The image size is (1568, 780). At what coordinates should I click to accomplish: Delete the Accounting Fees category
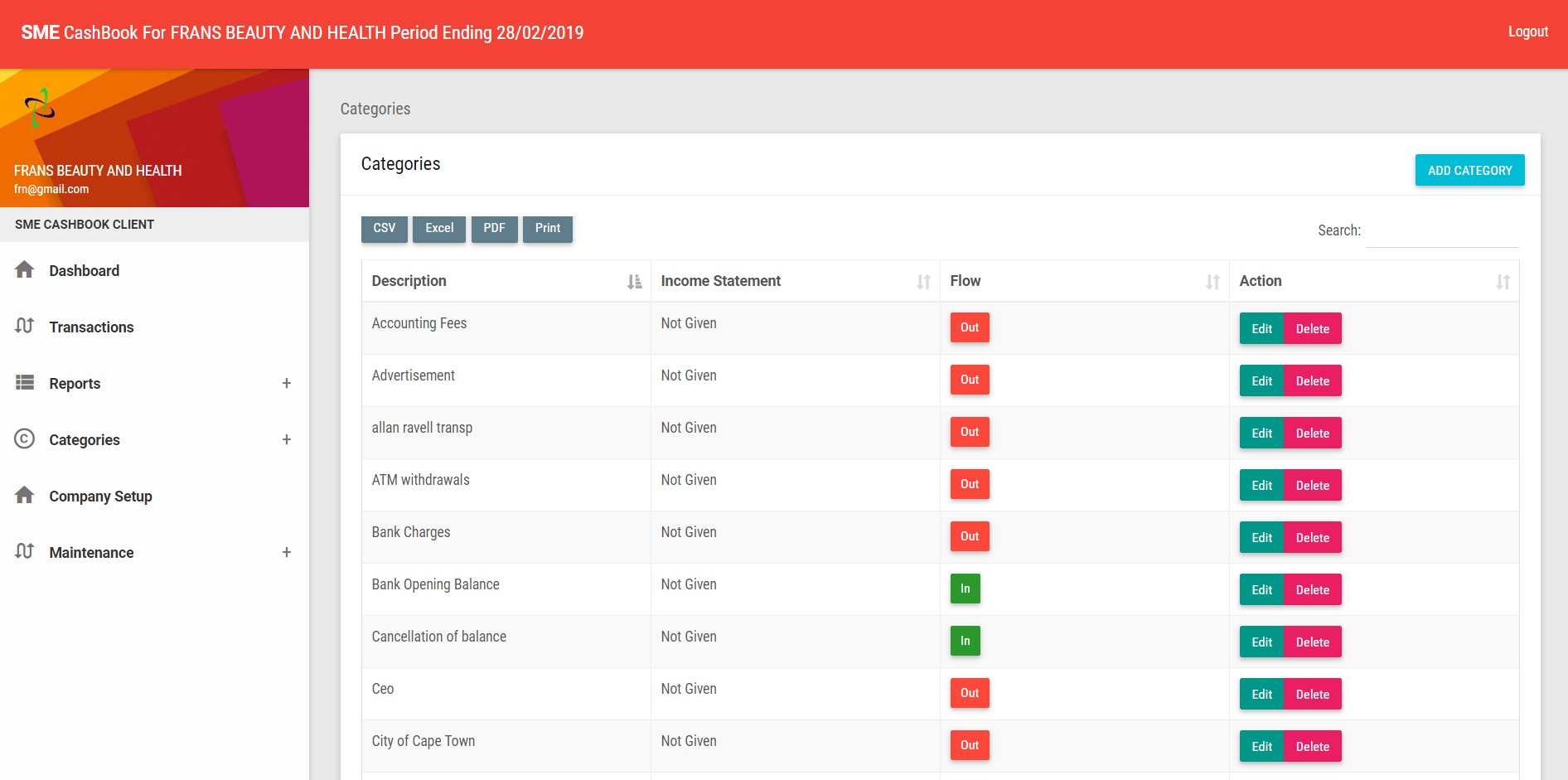coord(1313,328)
